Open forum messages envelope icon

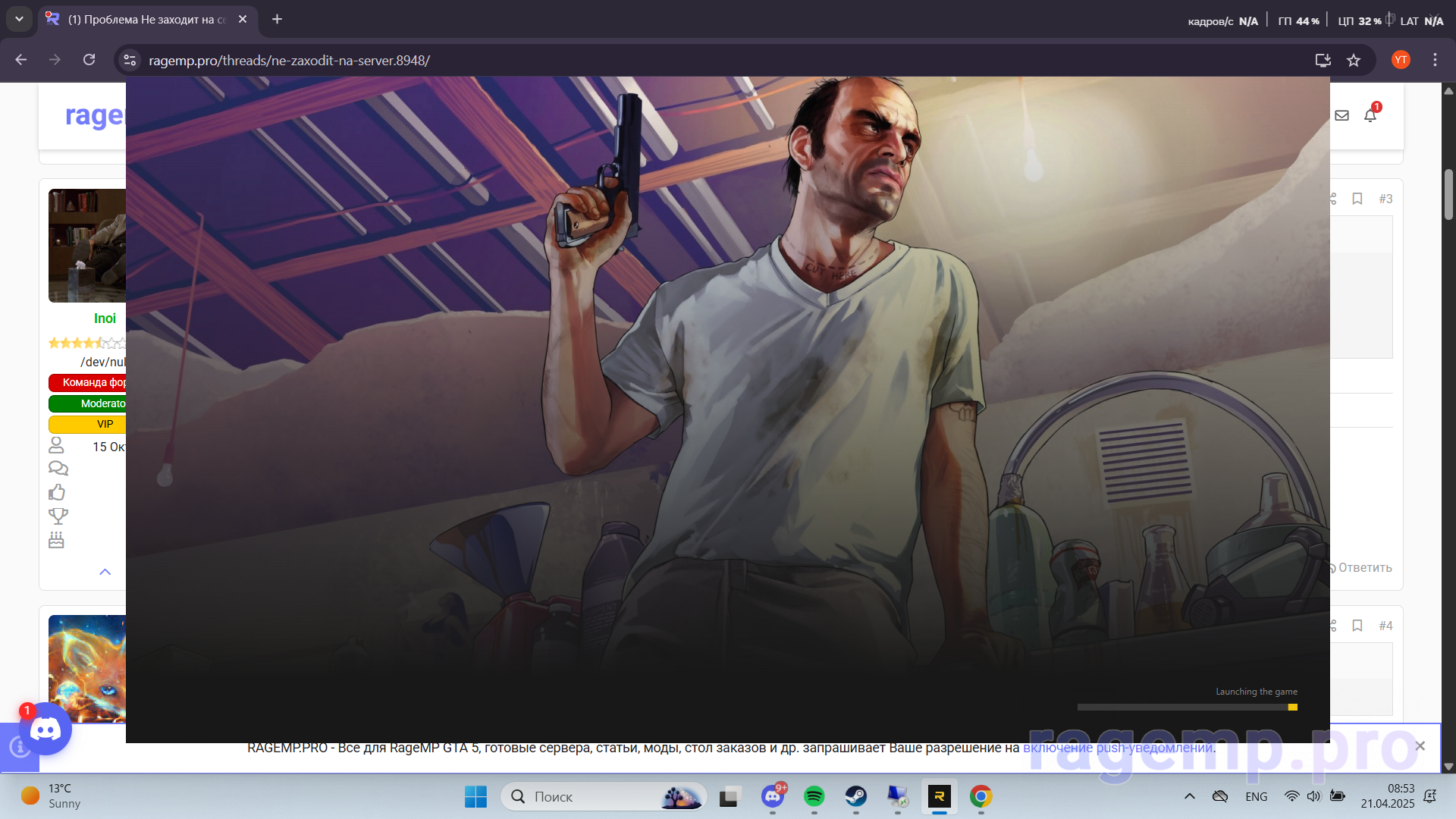[1341, 115]
